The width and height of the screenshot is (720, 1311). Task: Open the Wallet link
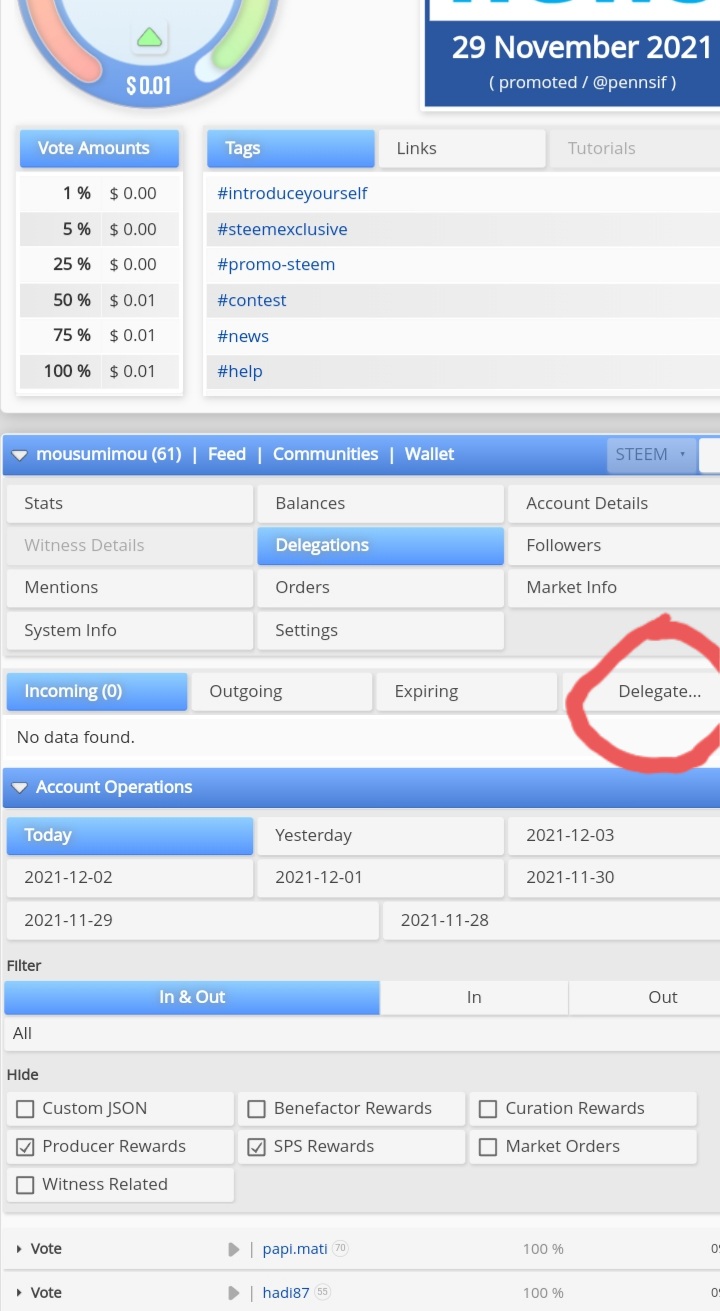coord(429,454)
